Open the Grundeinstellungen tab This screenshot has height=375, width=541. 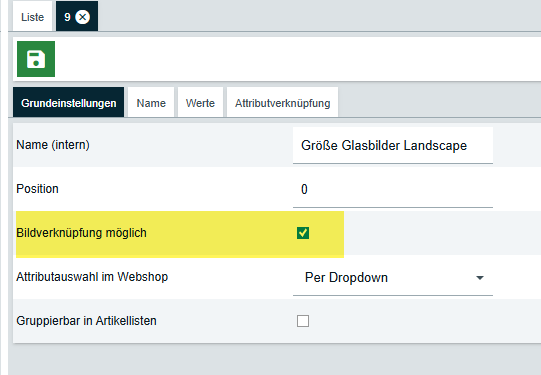pos(68,102)
